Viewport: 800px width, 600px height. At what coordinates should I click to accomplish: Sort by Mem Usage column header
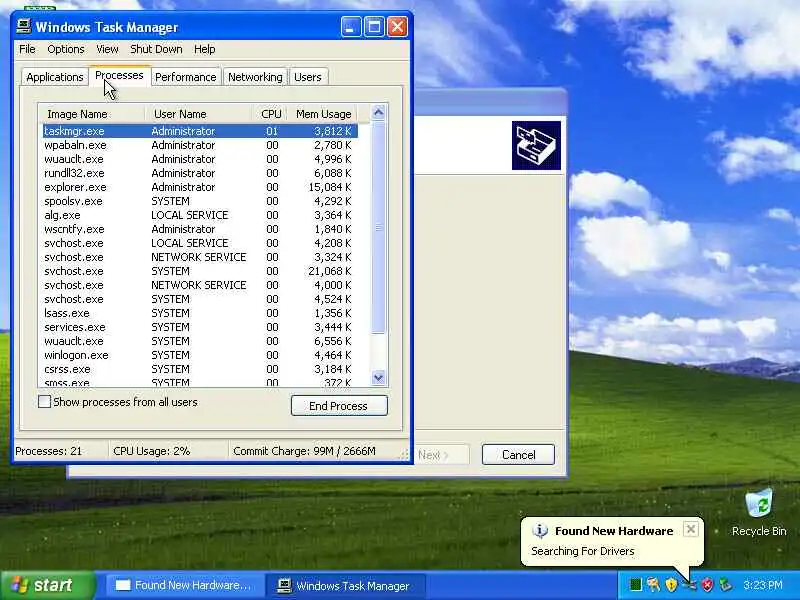click(323, 114)
